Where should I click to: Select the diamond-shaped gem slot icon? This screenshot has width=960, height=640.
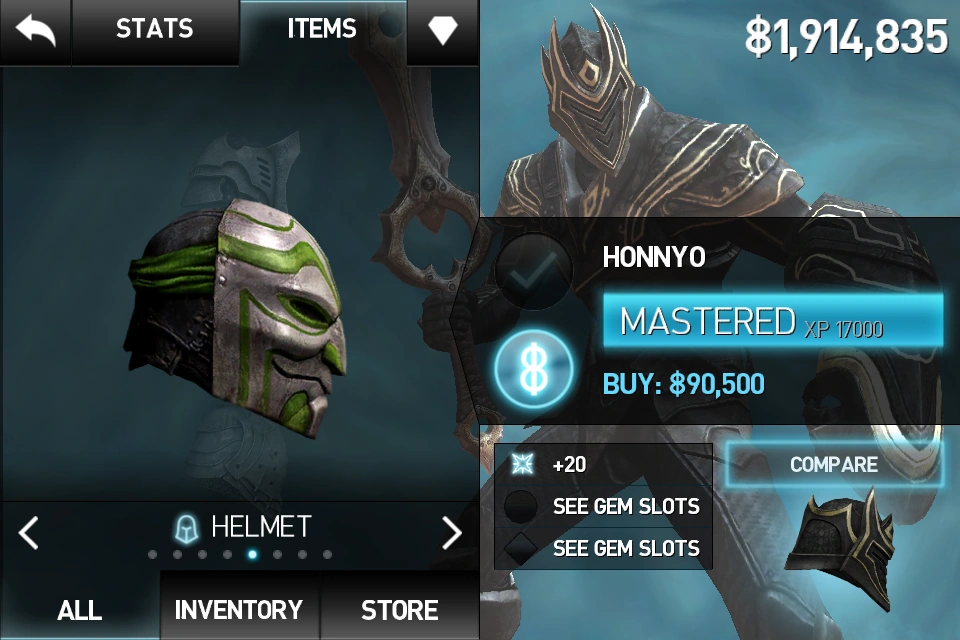520,548
